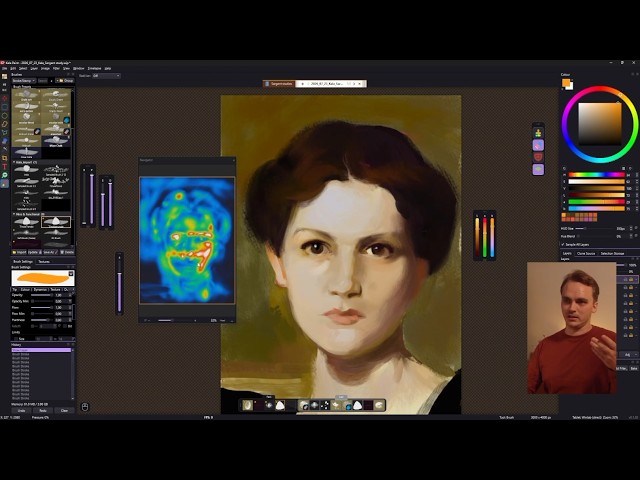Click the first brush icon in bottom canvas toolbar
Viewport: 640px width, 480px height.
point(247,405)
